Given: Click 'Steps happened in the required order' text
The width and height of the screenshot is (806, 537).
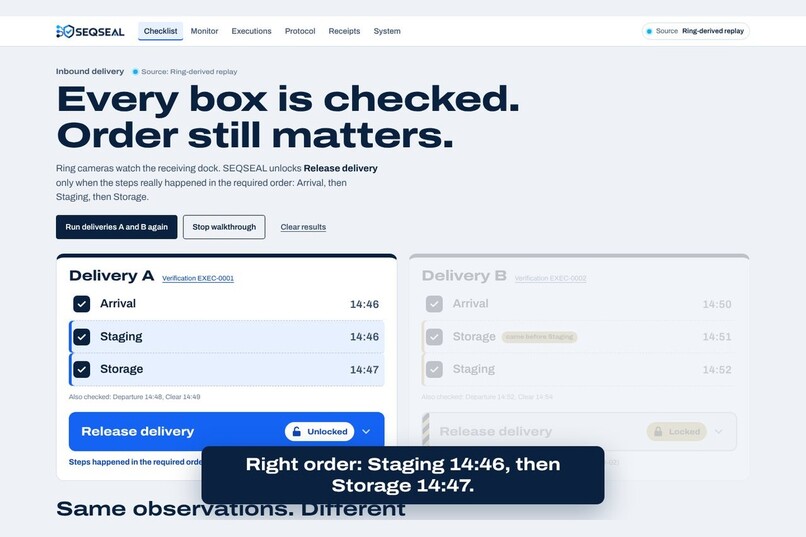Looking at the screenshot, I should pyautogui.click(x=135, y=462).
